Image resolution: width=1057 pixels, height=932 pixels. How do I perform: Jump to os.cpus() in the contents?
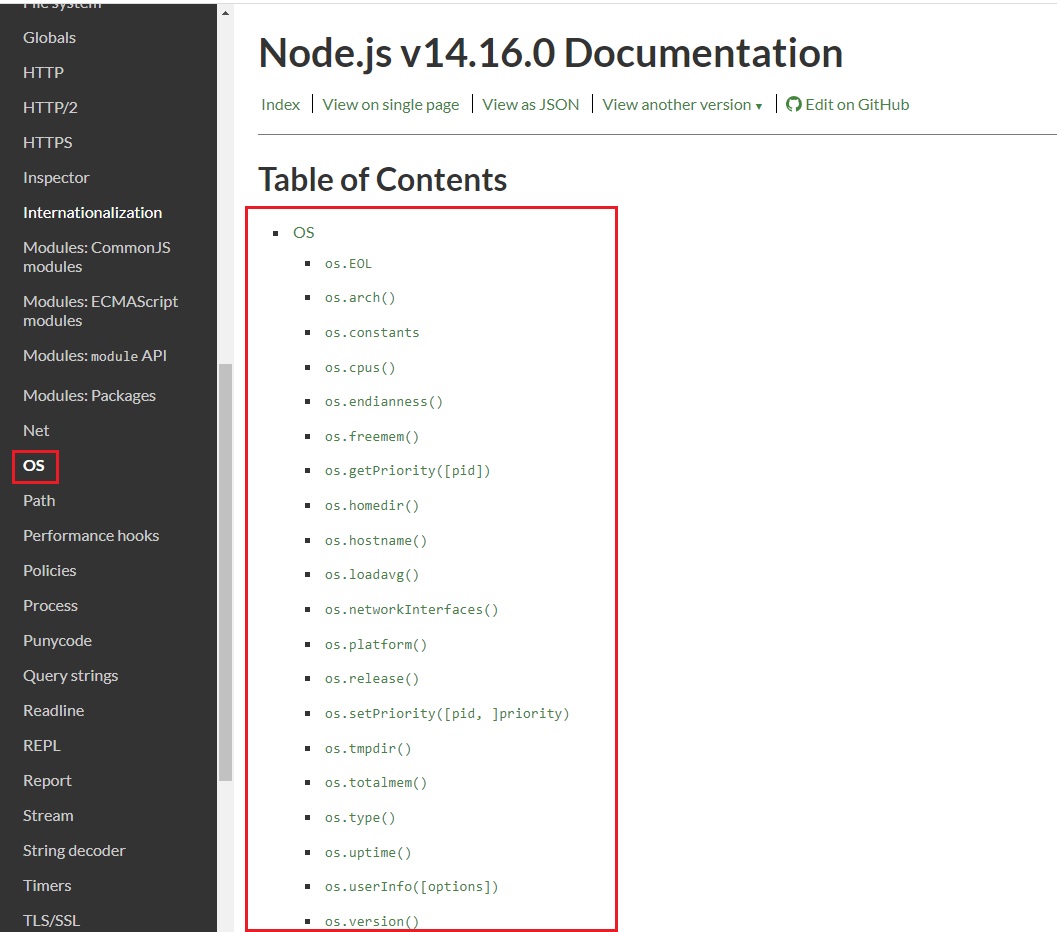[360, 368]
